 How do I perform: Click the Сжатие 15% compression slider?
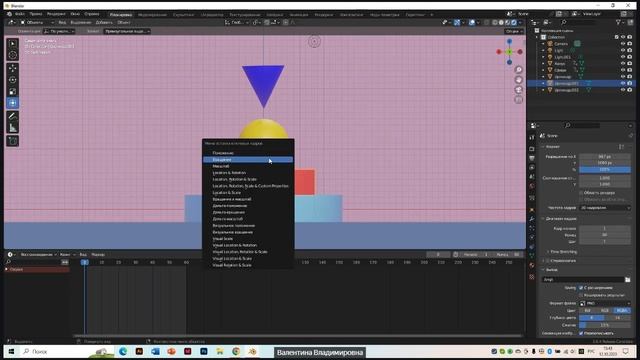click(605, 325)
